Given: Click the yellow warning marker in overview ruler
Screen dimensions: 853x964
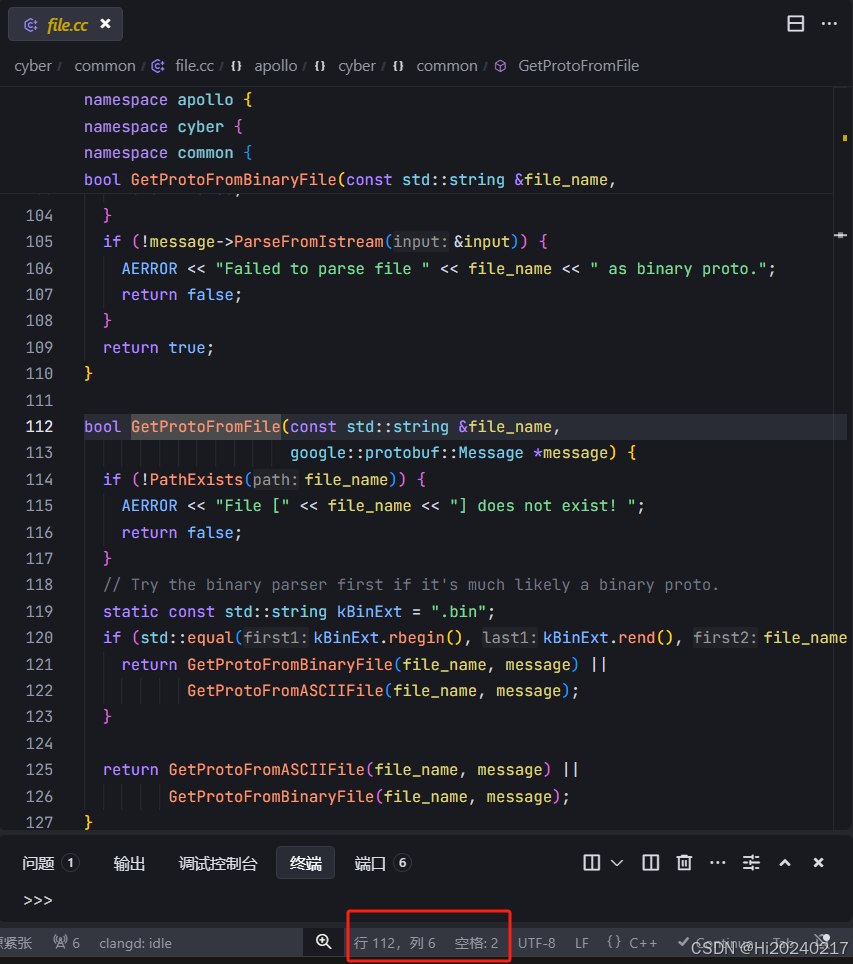Looking at the screenshot, I should click(844, 138).
